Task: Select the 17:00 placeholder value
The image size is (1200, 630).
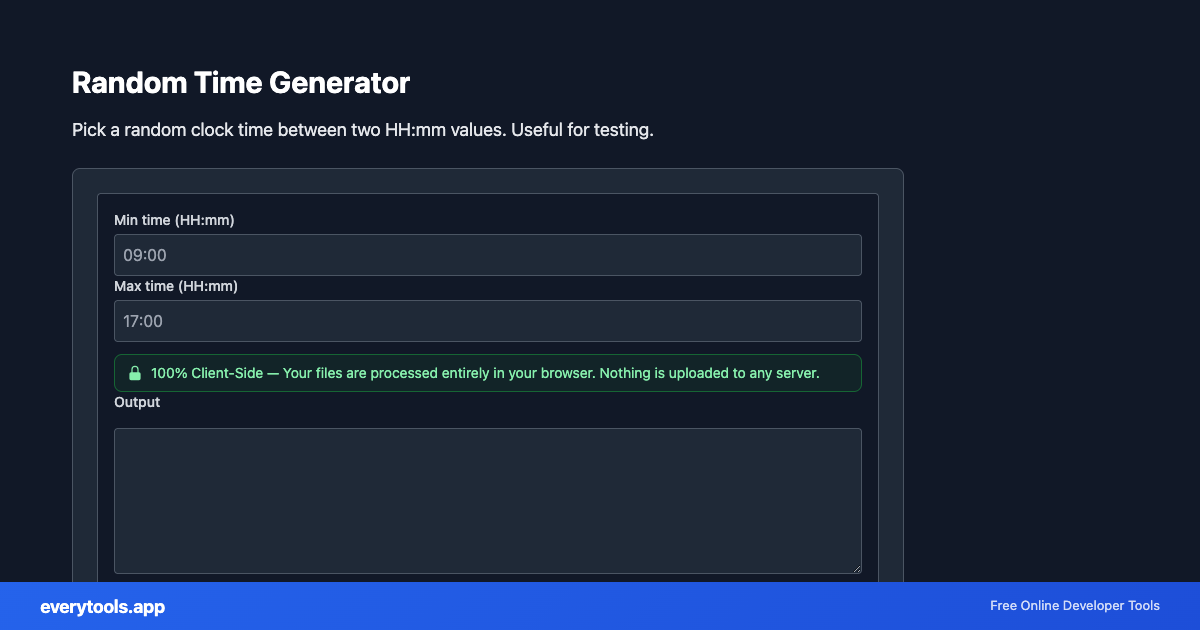Action: pyautogui.click(x=144, y=320)
